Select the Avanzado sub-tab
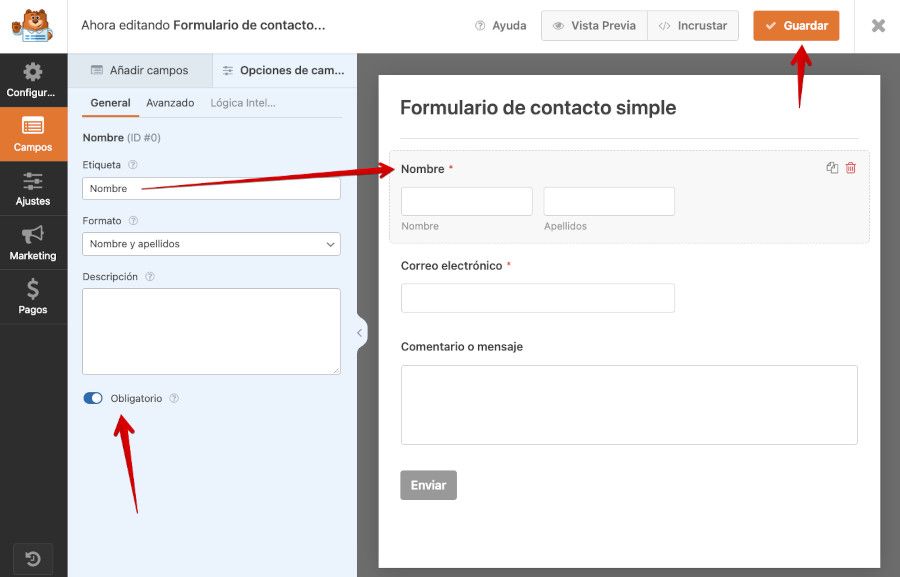The image size is (900, 577). 170,103
